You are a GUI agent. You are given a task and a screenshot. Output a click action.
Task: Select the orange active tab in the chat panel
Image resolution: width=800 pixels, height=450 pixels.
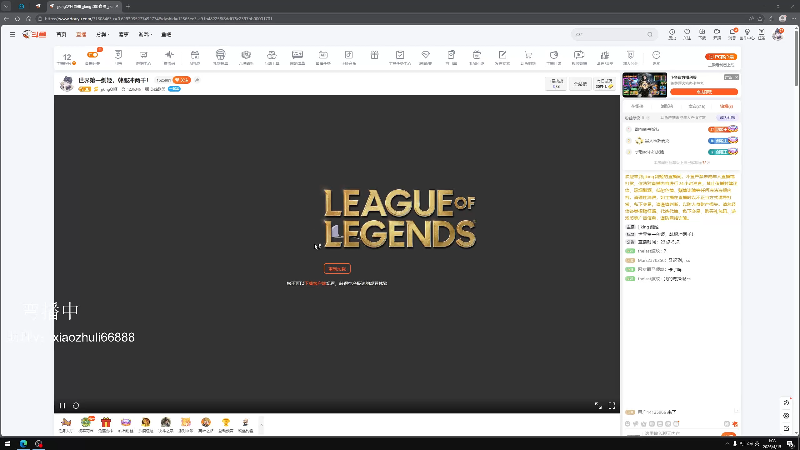[726, 106]
